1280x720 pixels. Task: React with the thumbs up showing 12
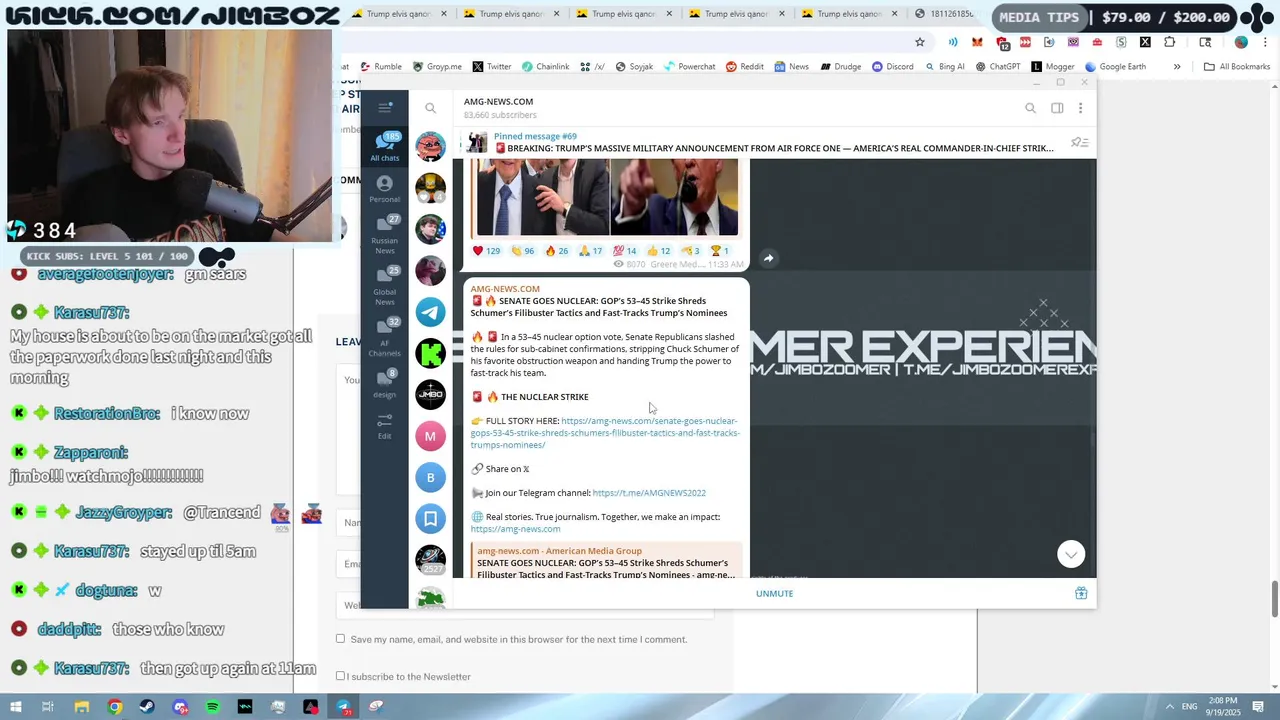coord(658,251)
